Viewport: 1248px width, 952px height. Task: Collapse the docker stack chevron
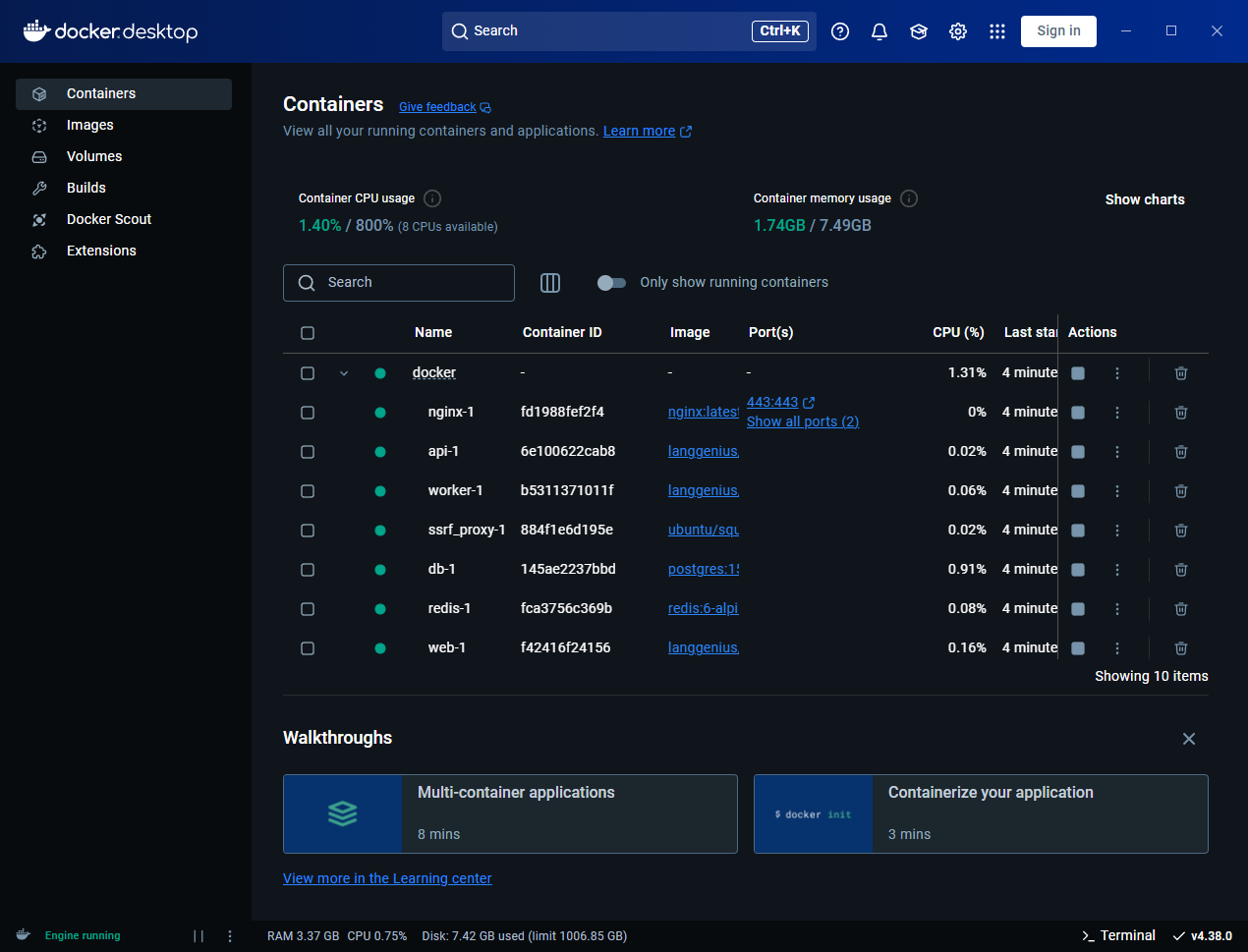click(x=344, y=373)
